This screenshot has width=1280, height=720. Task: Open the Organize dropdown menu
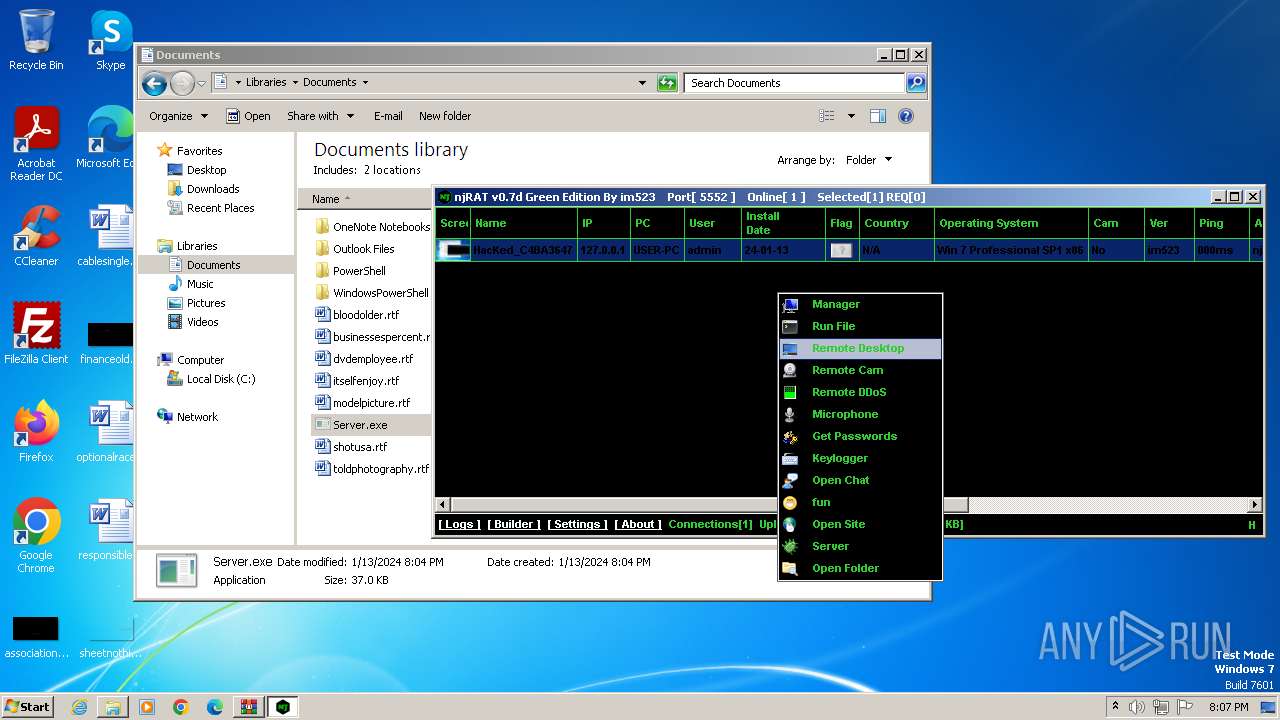[x=178, y=116]
